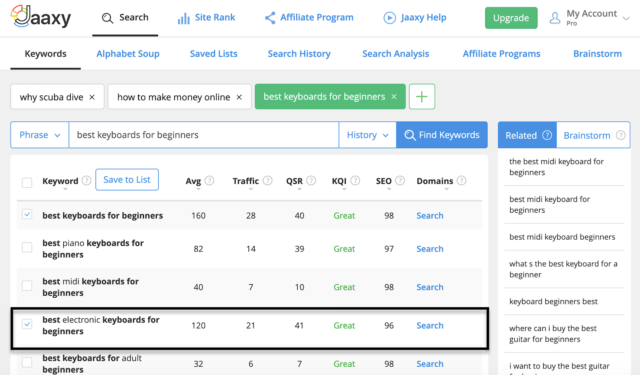Viewport: 640px width, 375px height.
Task: Click the Affiliate Program share icon
Action: [x=270, y=18]
